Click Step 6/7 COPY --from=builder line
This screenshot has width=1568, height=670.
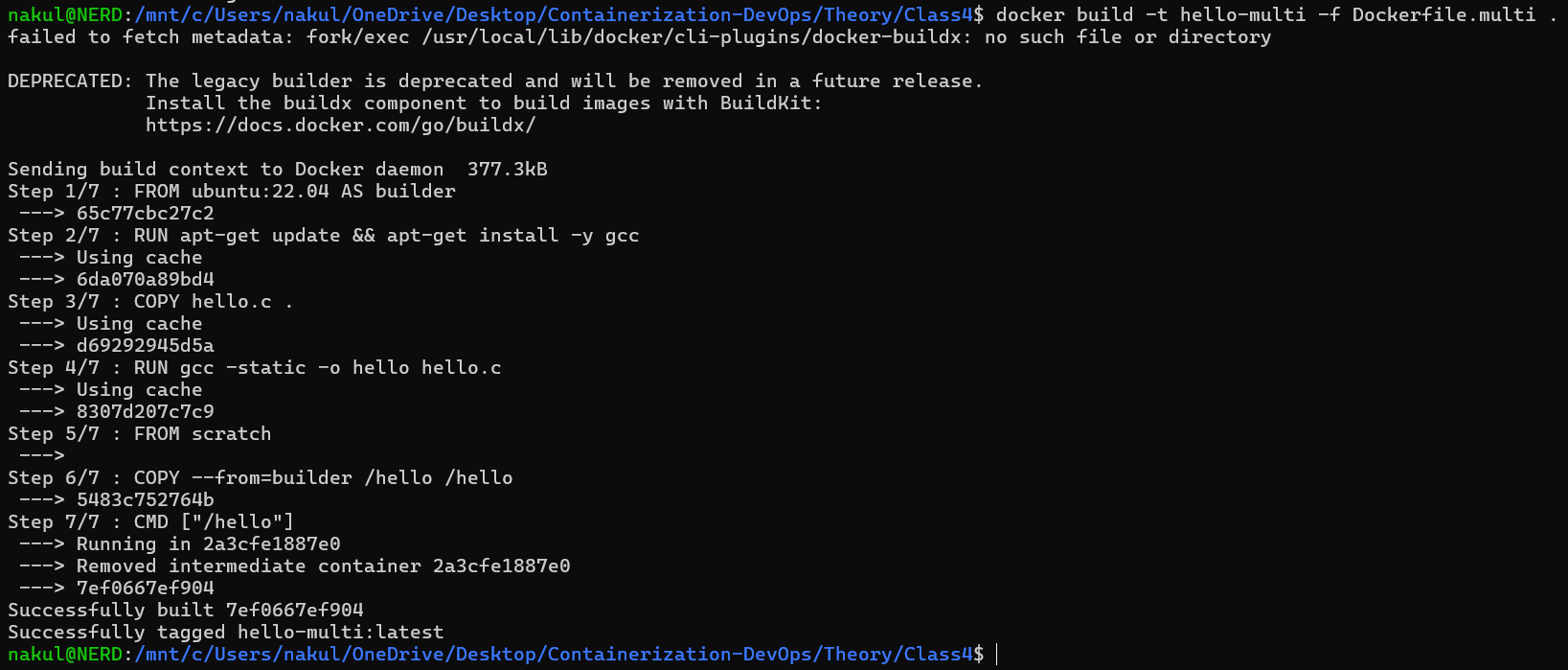[260, 478]
